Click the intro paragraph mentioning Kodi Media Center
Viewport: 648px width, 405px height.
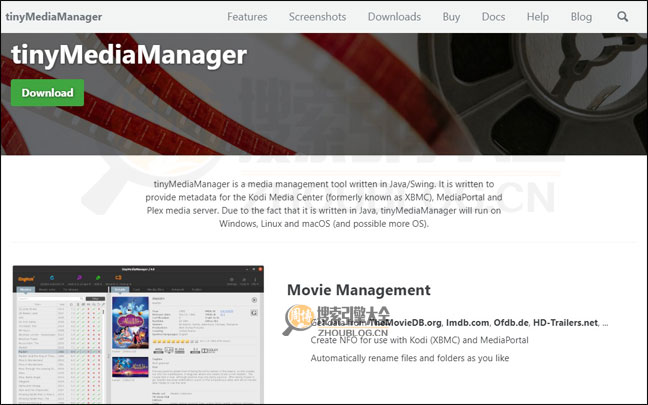324,204
